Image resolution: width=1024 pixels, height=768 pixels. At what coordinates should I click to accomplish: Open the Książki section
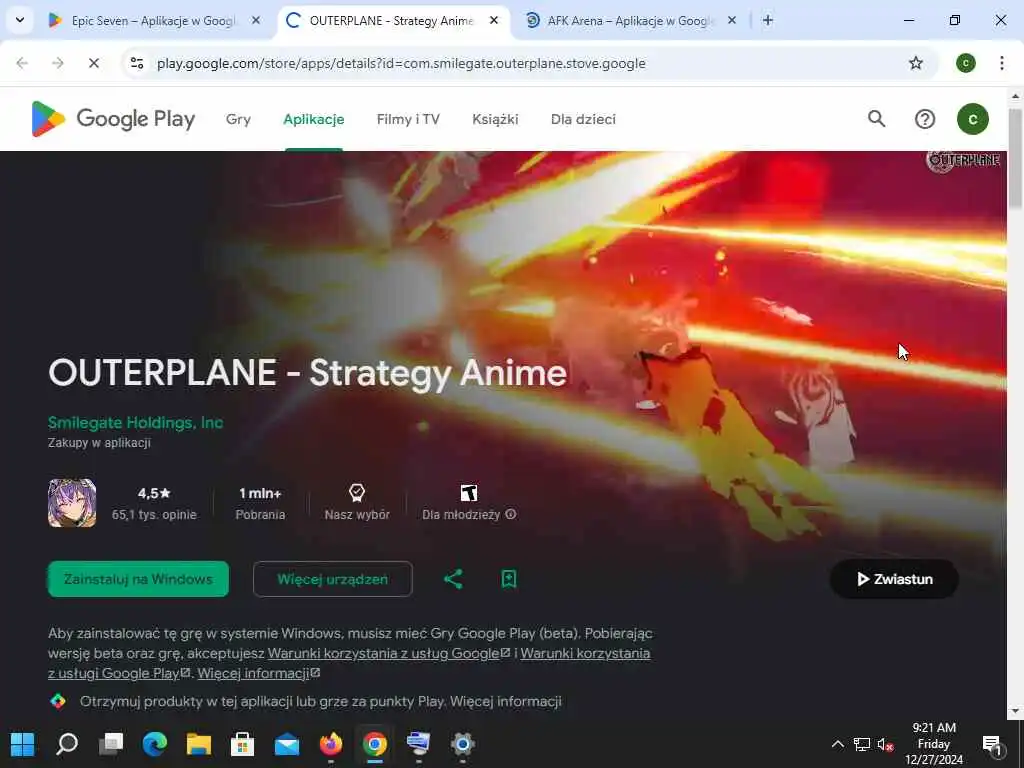tap(495, 119)
